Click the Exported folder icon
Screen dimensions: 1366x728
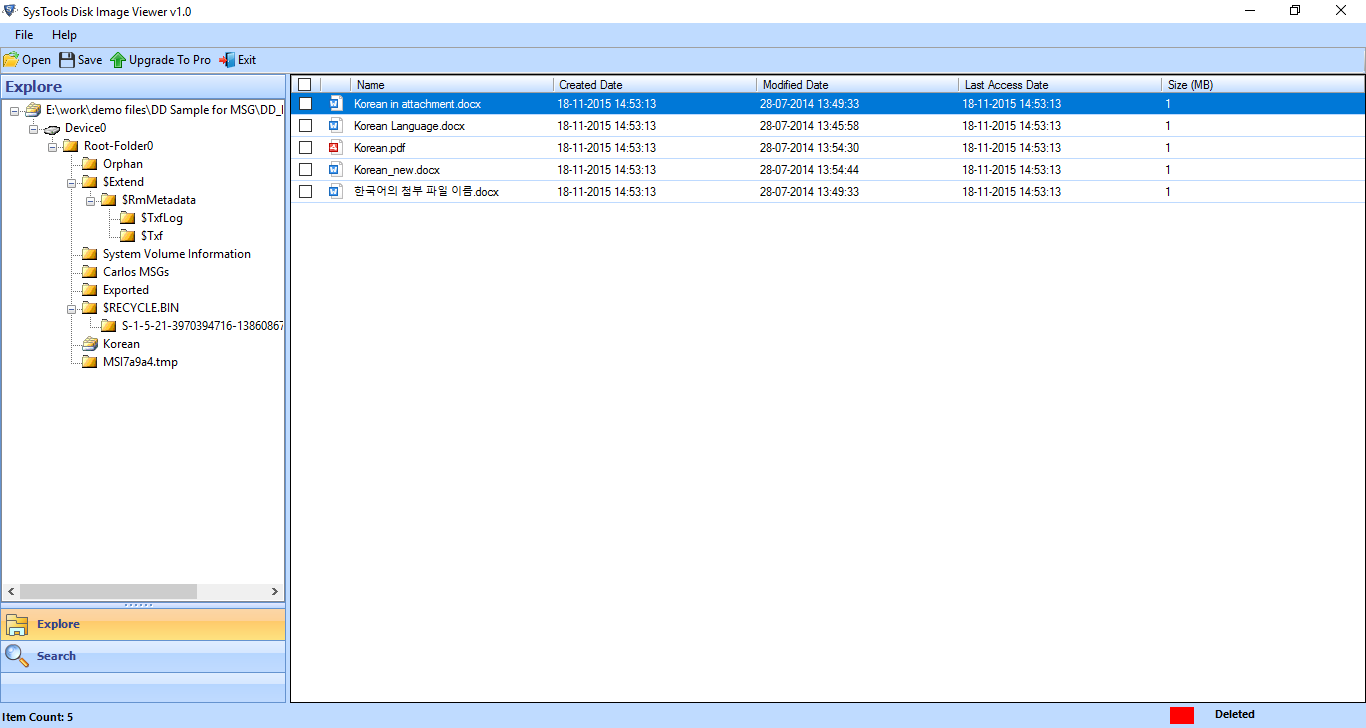(x=90, y=290)
